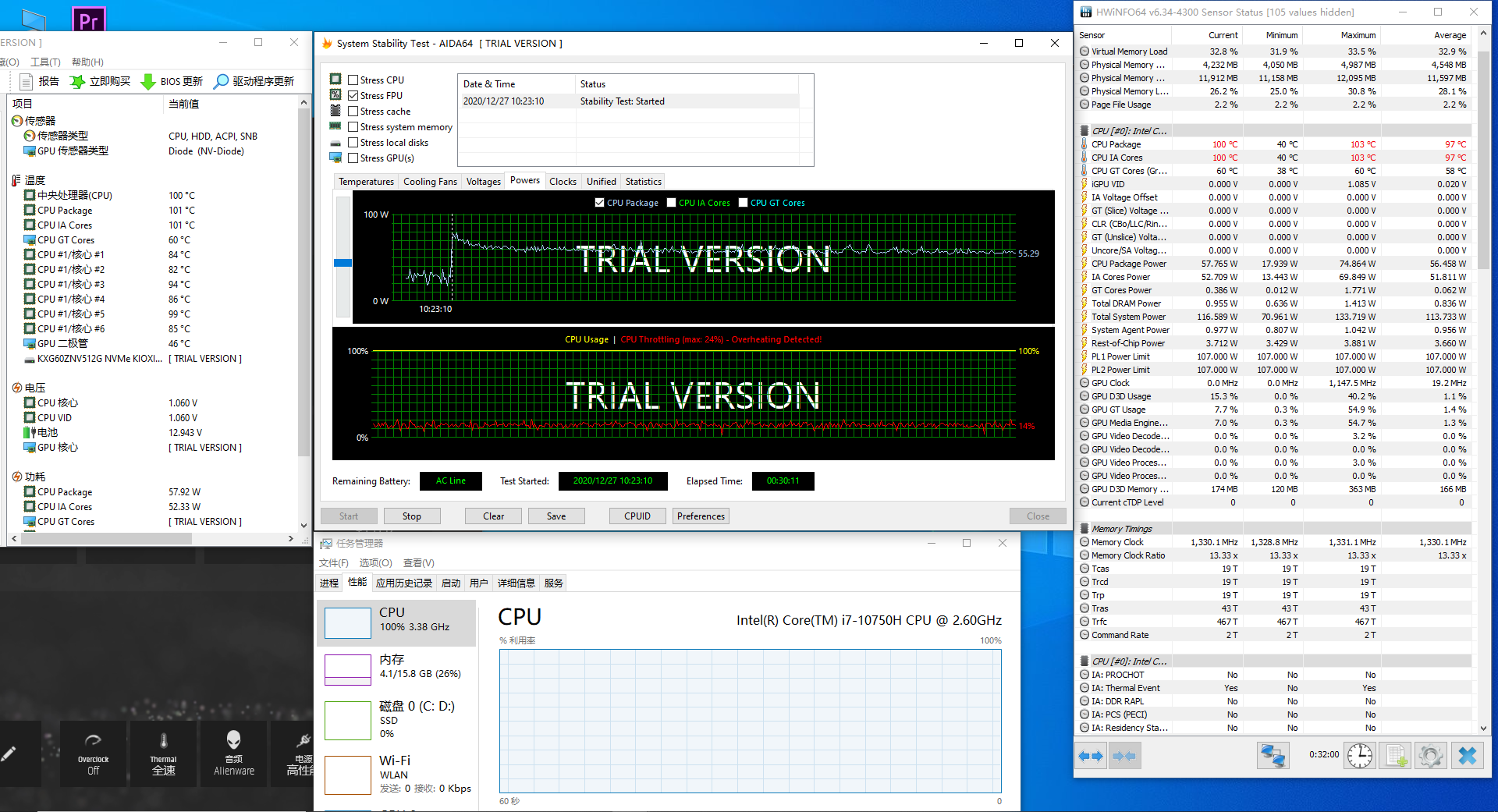Click the pencil edit icon in Alienware panel
This screenshot has width=1498, height=812.
[x=9, y=753]
